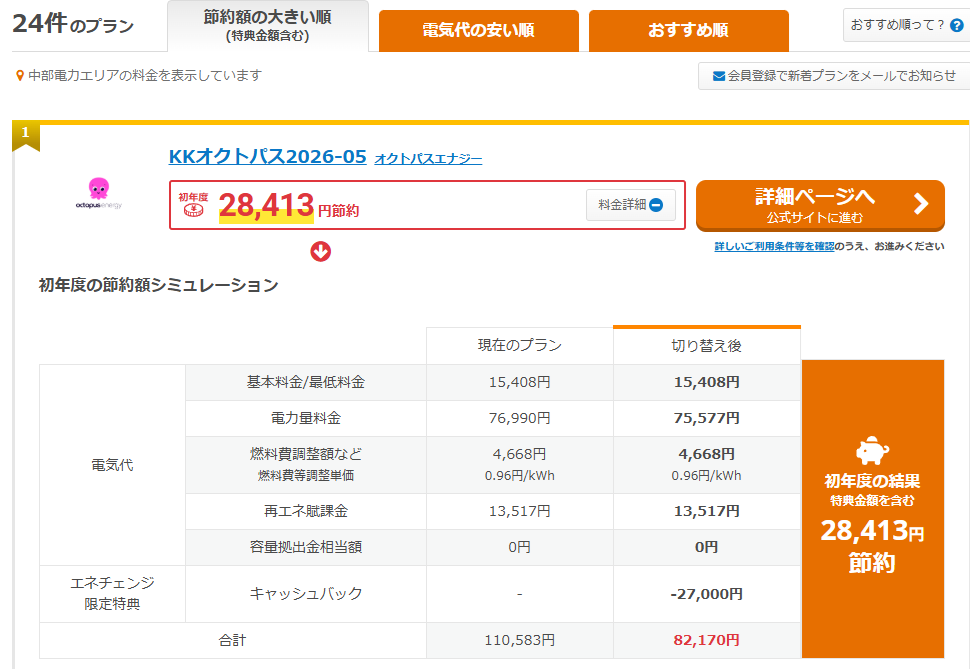Click the white piggy bank icon

pyautogui.click(x=872, y=451)
